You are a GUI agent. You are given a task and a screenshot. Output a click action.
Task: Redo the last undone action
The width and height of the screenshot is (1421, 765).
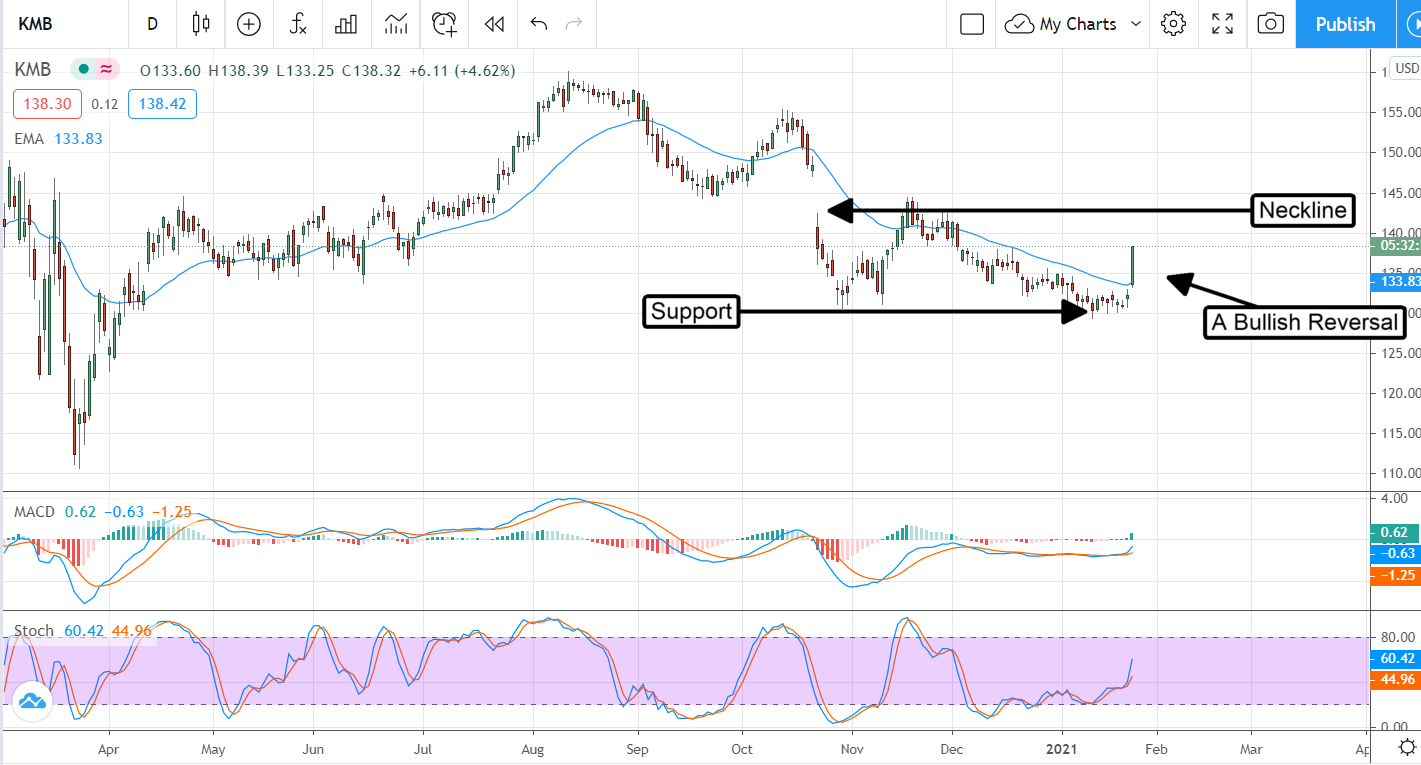pos(574,24)
